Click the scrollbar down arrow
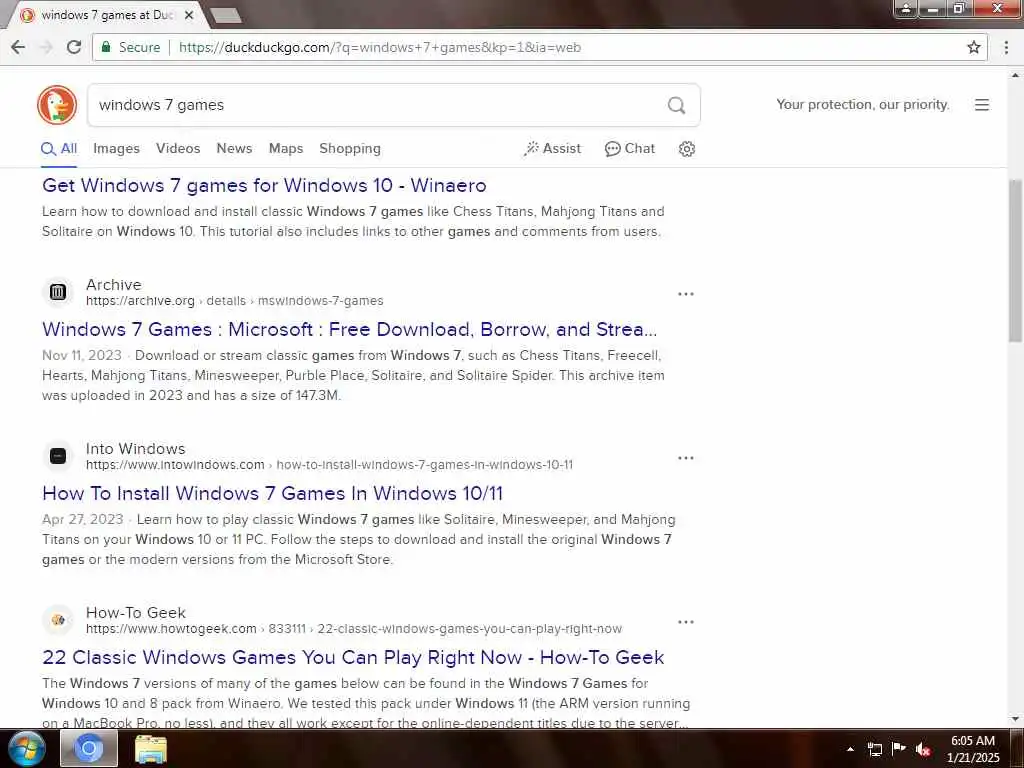The image size is (1024, 768). tap(1016, 719)
